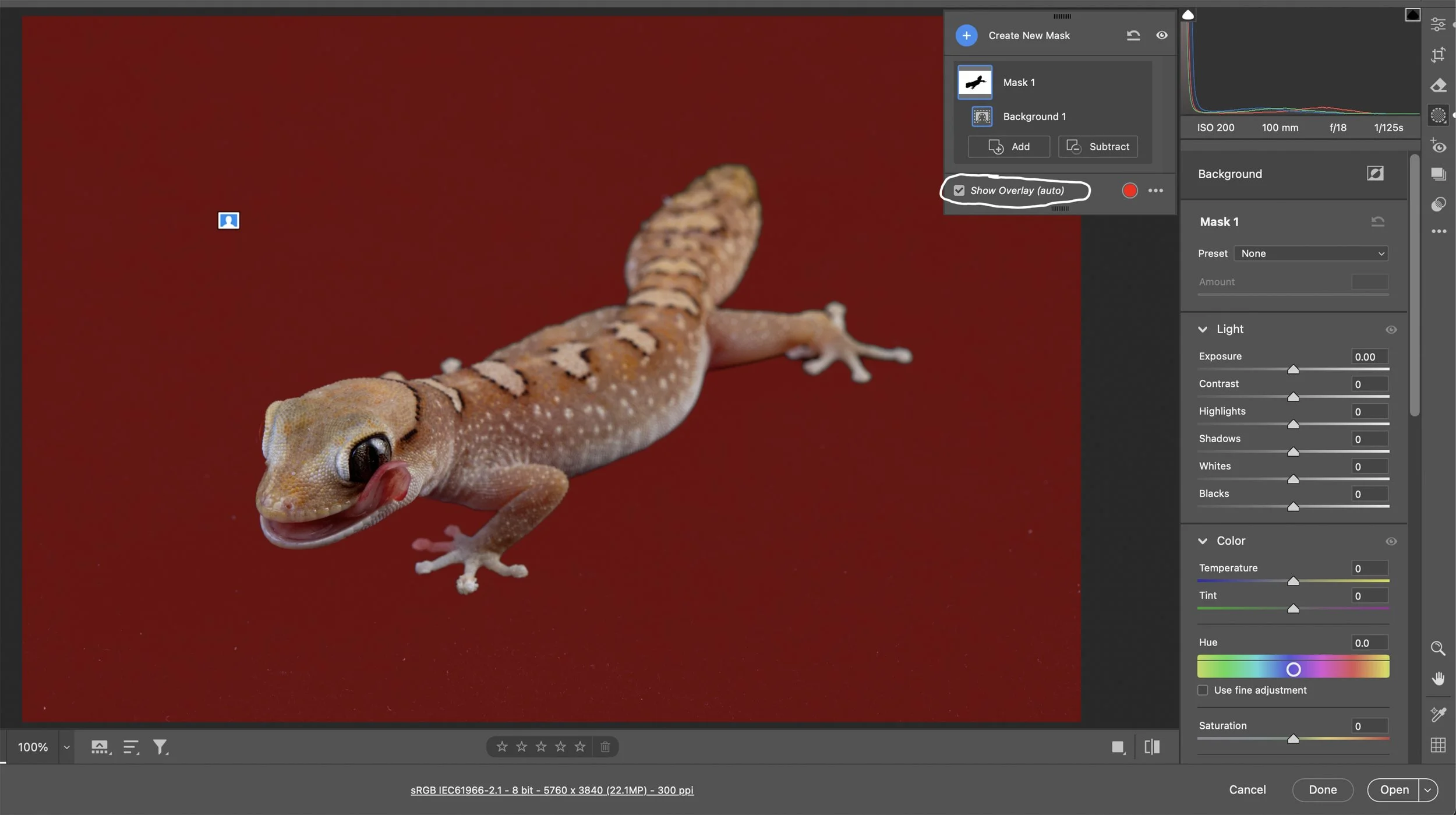The height and width of the screenshot is (815, 1456).
Task: Select the Crop tool icon
Action: coord(1438,55)
